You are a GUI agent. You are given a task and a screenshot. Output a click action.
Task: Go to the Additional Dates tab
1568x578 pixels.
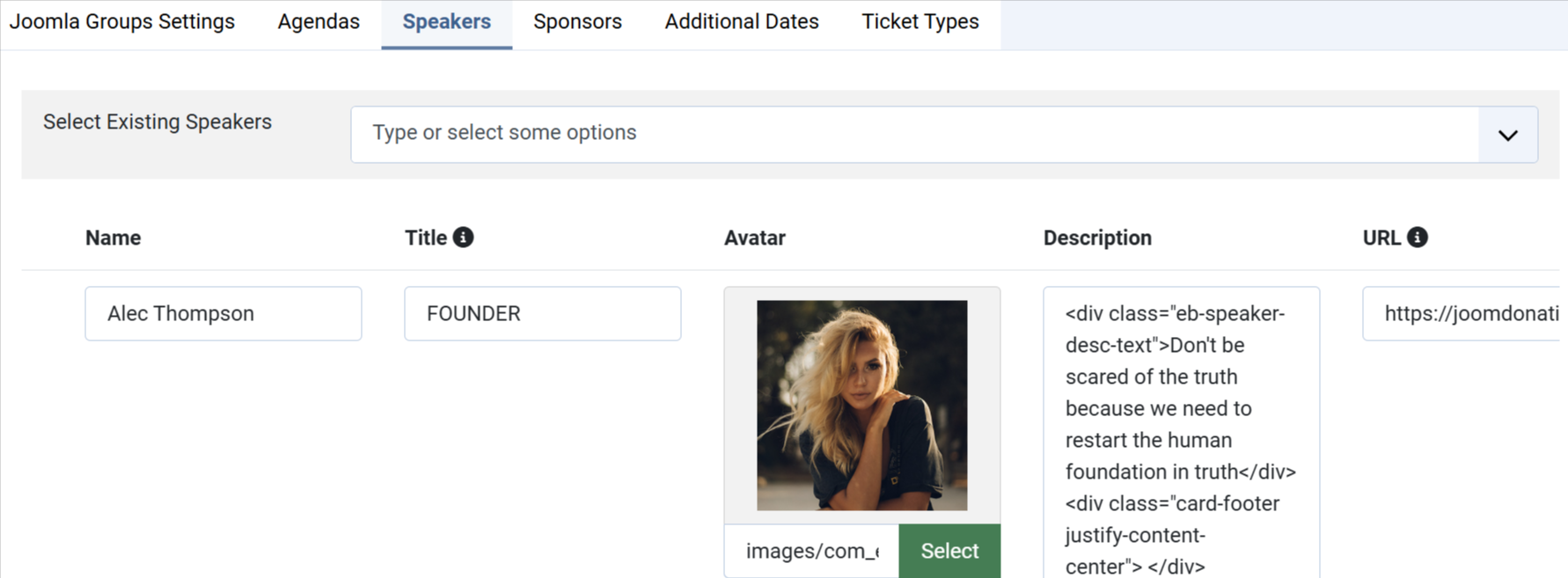pyautogui.click(x=742, y=22)
